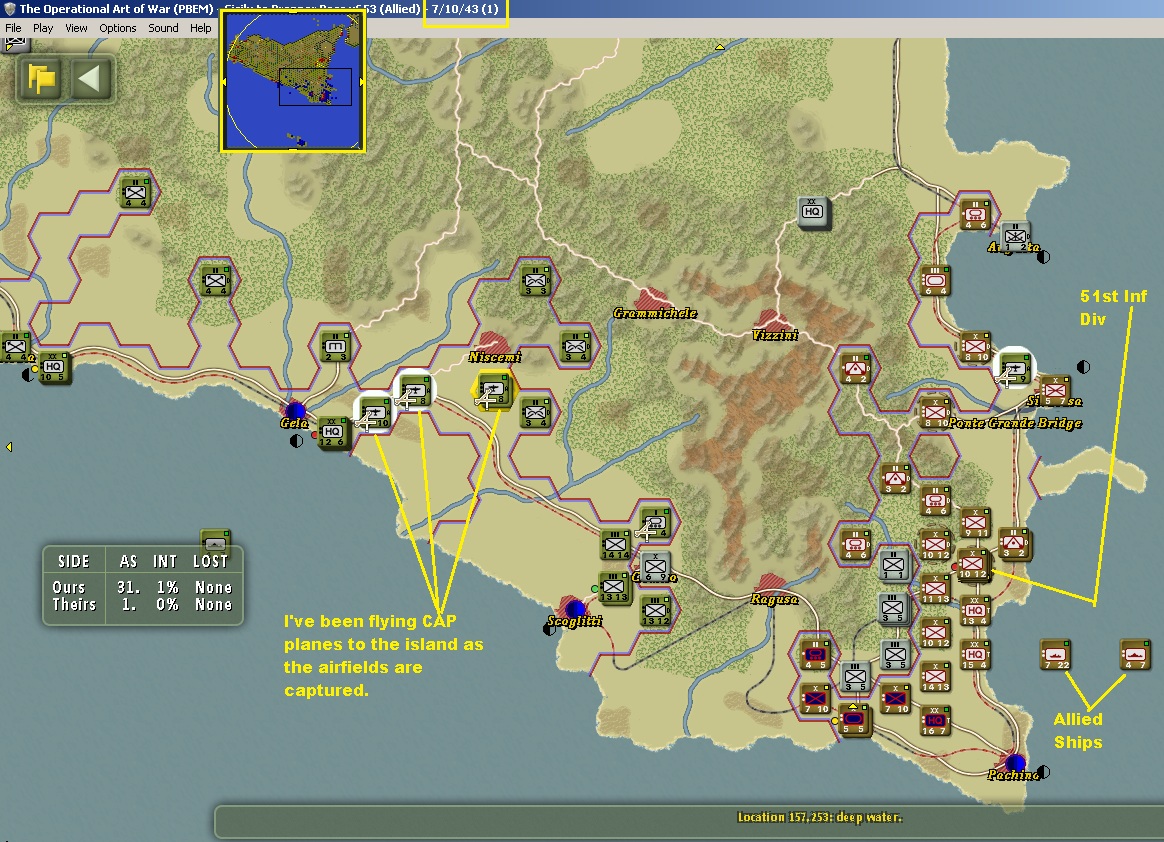Open the Options menu
1164x842 pixels.
click(x=117, y=28)
